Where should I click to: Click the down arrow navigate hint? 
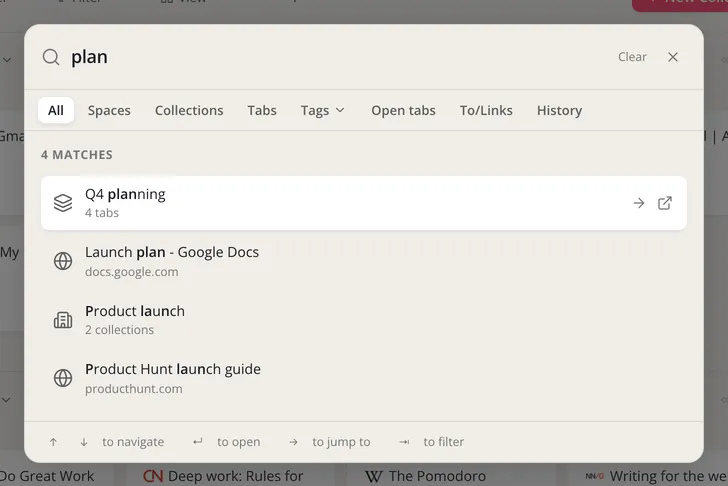point(84,442)
